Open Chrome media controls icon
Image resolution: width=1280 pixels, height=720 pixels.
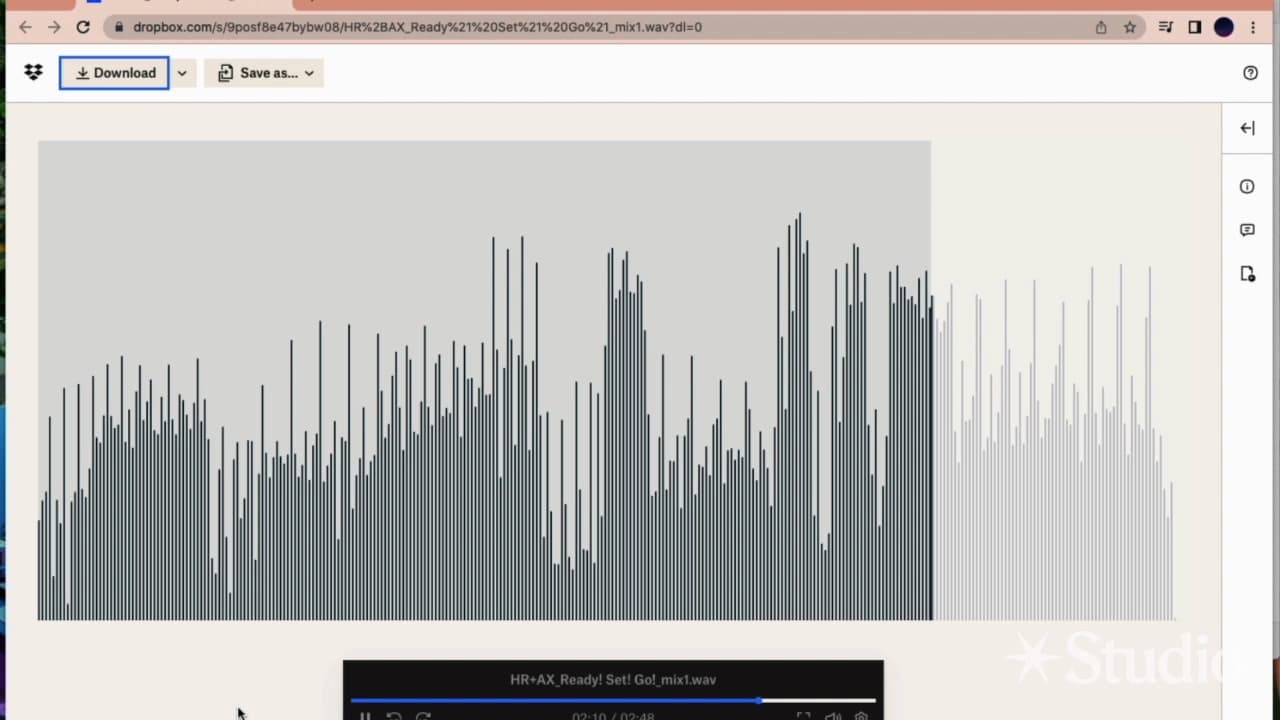click(x=1165, y=27)
